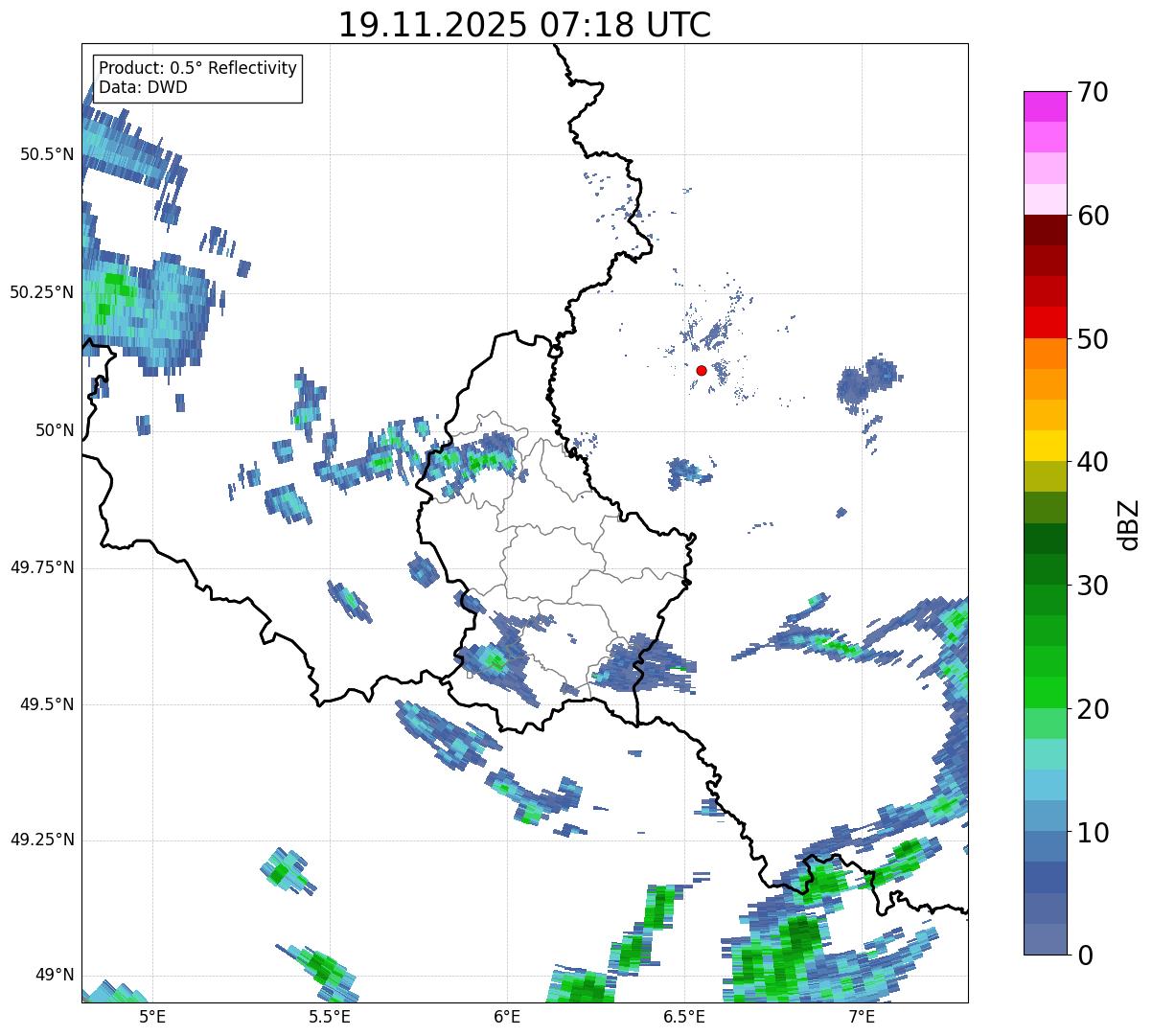
Task: Click the red radar site marker dot
Action: click(702, 370)
